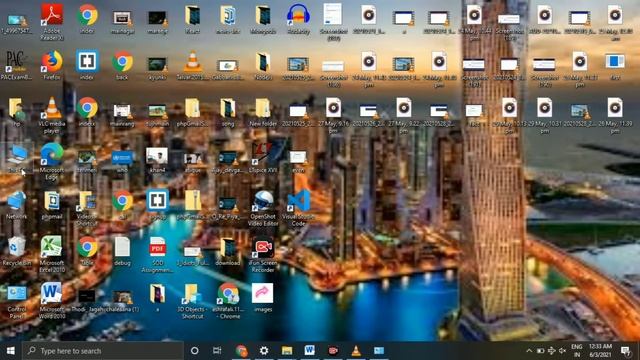Switch to Word in the taskbar
640x360 pixels.
pos(309,351)
